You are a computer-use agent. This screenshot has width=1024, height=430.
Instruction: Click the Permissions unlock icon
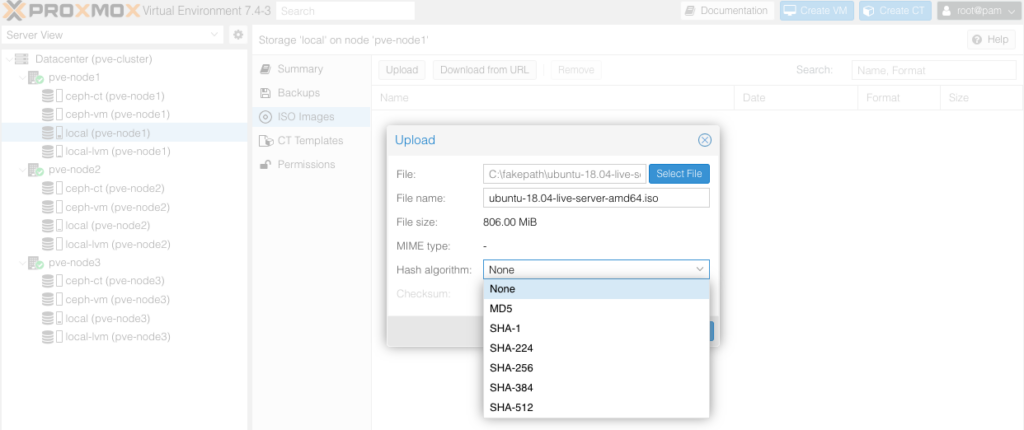(x=265, y=165)
